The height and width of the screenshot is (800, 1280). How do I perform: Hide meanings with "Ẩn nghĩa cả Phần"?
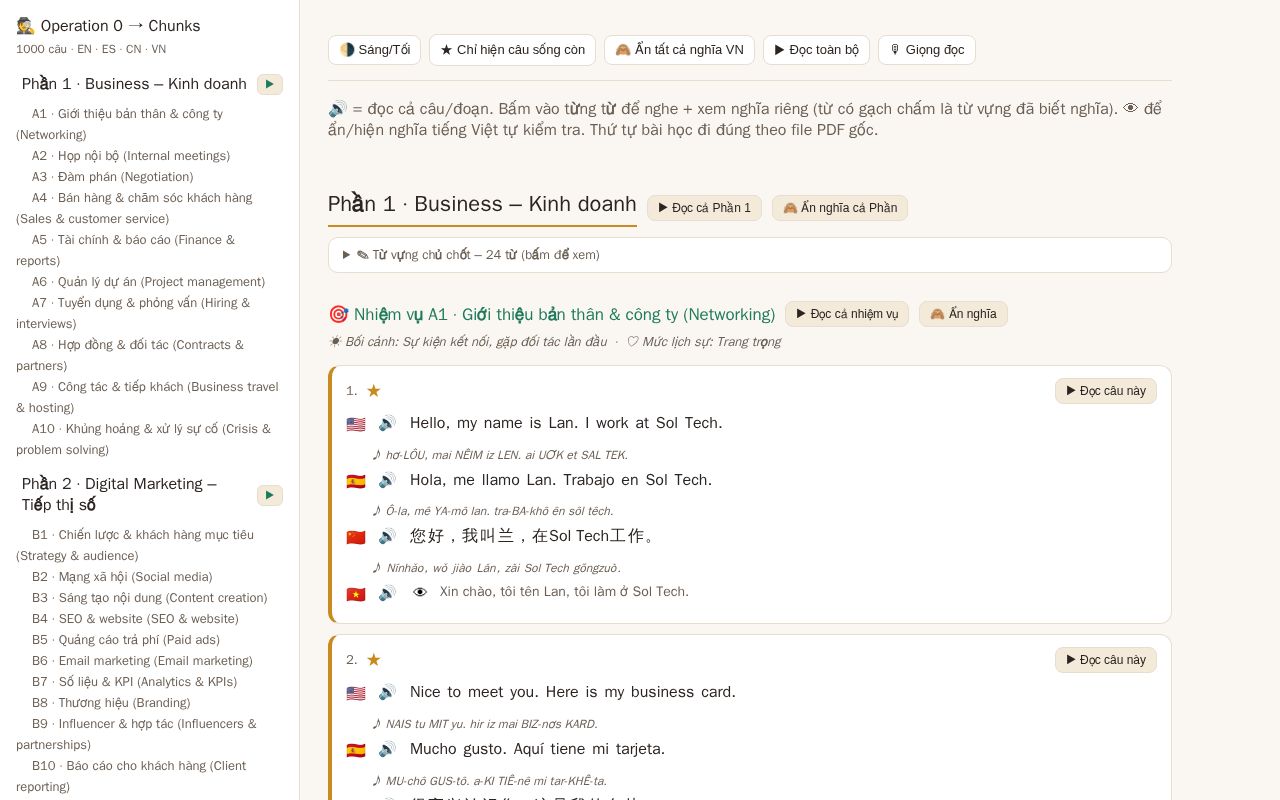click(840, 208)
